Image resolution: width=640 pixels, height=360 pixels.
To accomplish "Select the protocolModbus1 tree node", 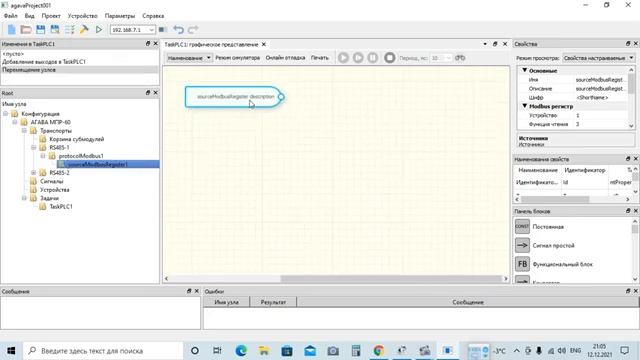I will tap(81, 156).
